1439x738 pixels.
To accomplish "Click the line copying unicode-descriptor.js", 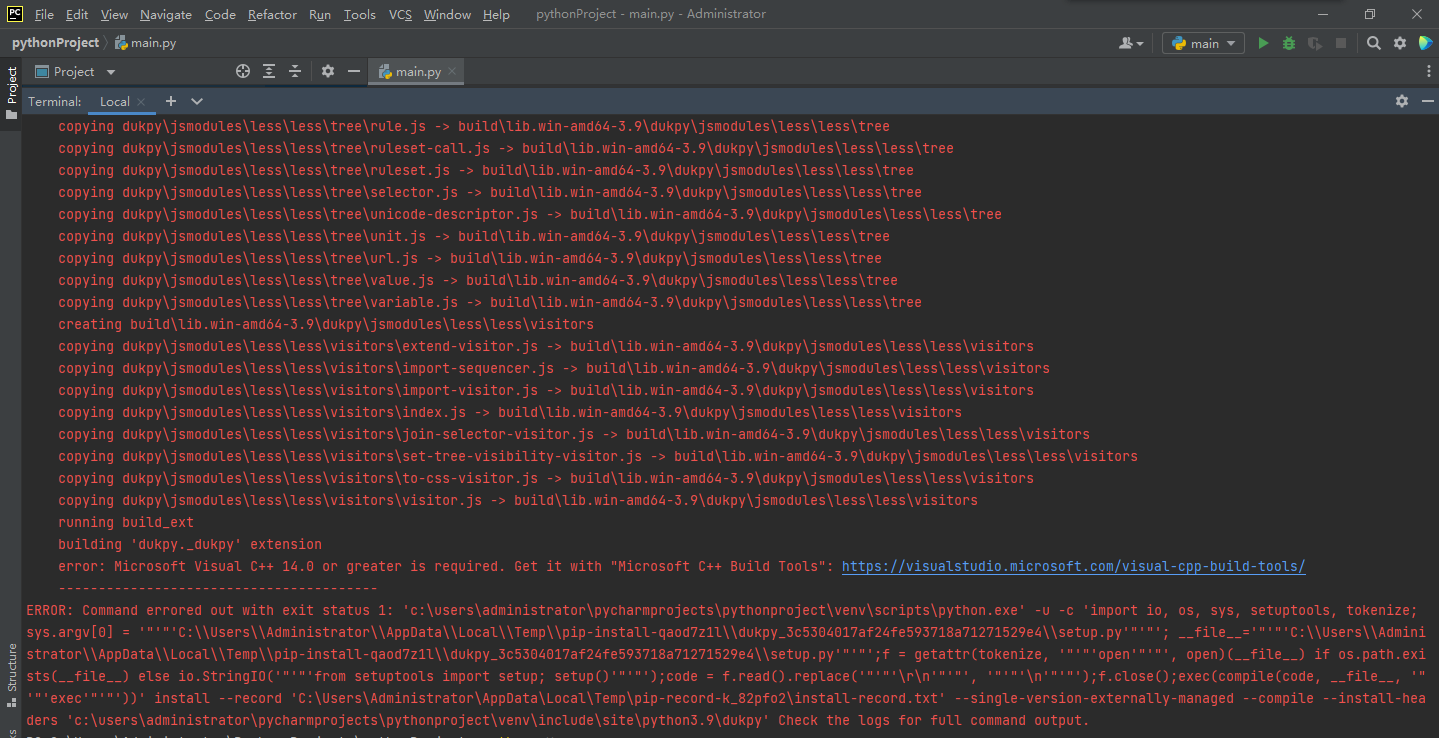I will pos(530,214).
